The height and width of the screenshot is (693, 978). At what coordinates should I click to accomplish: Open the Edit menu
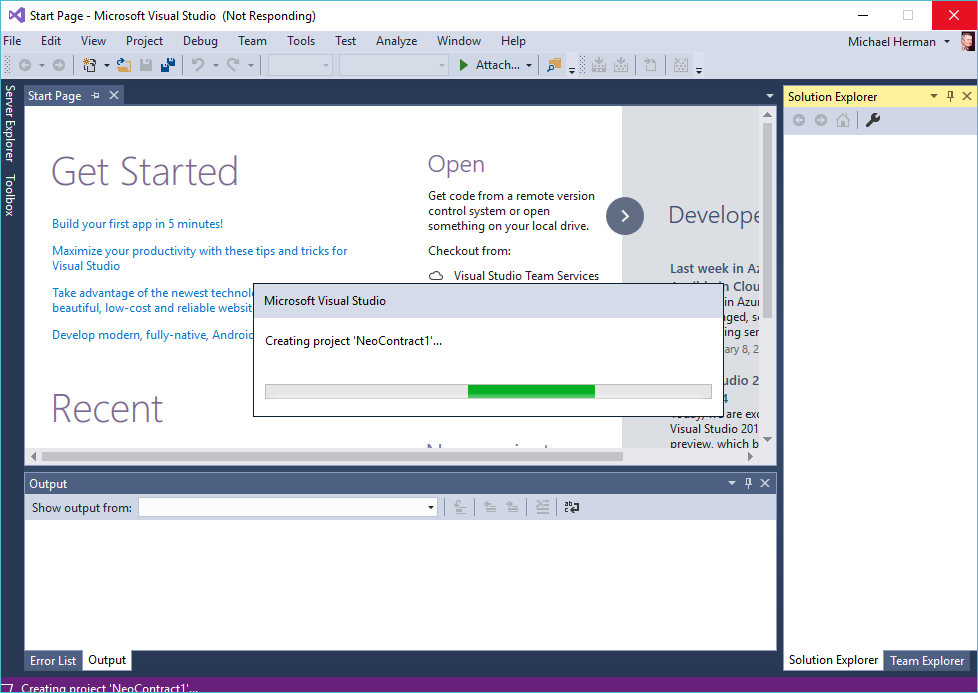51,41
